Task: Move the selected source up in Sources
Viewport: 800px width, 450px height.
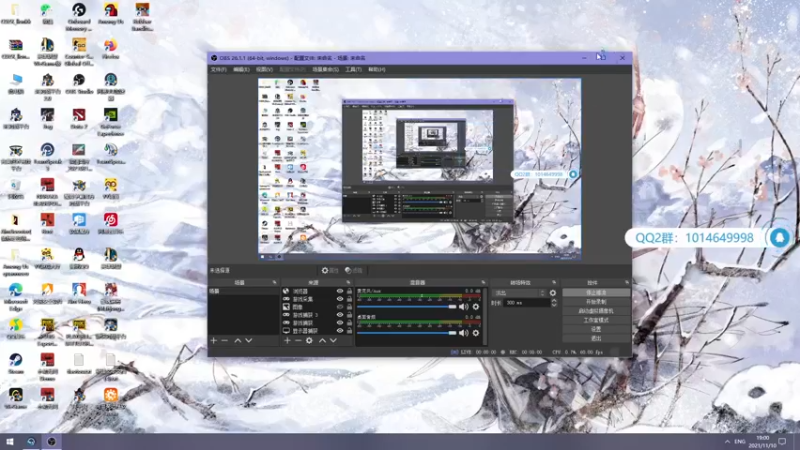Action: 322,340
